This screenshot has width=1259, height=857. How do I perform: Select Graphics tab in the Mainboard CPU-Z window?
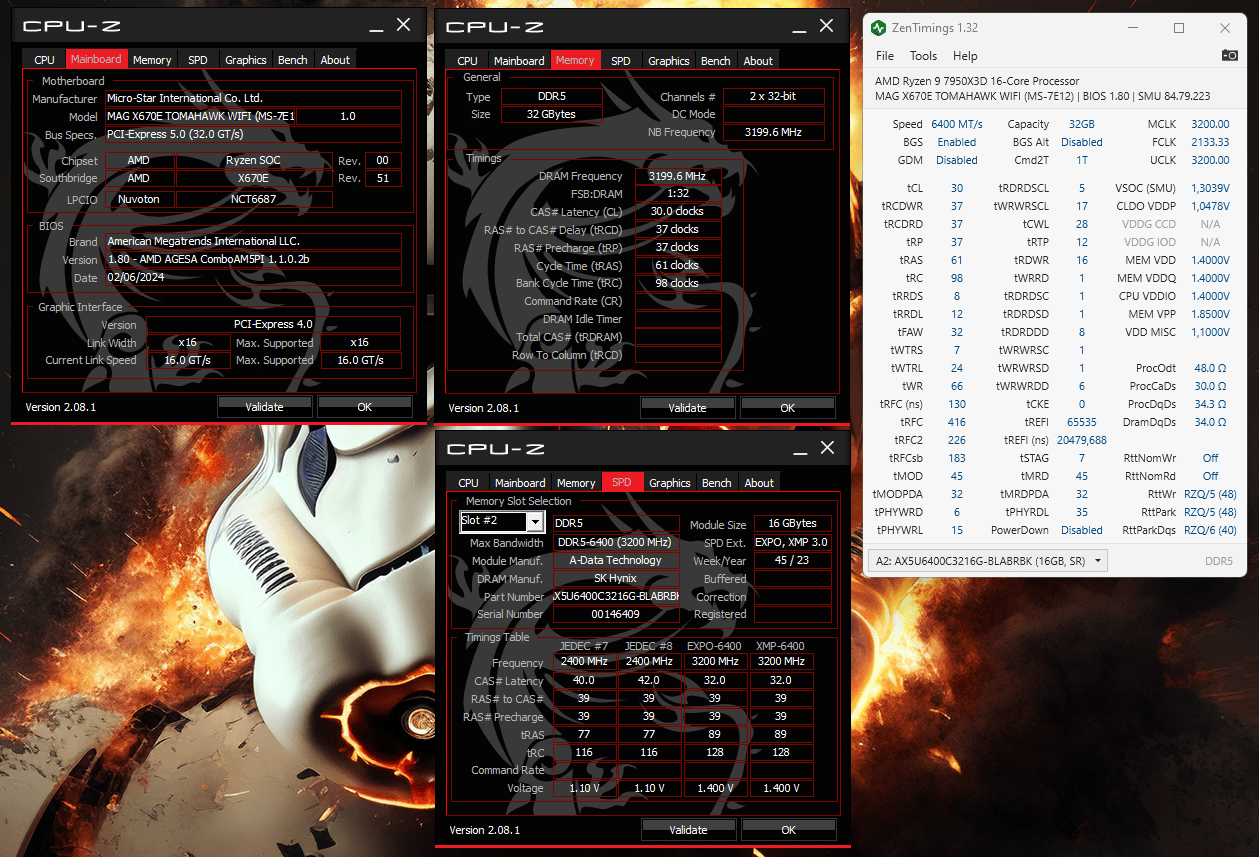tap(246, 60)
